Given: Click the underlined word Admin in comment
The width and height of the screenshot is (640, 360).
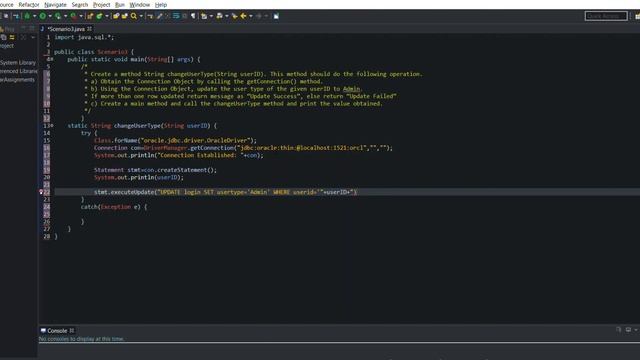Looking at the screenshot, I should click(351, 89).
